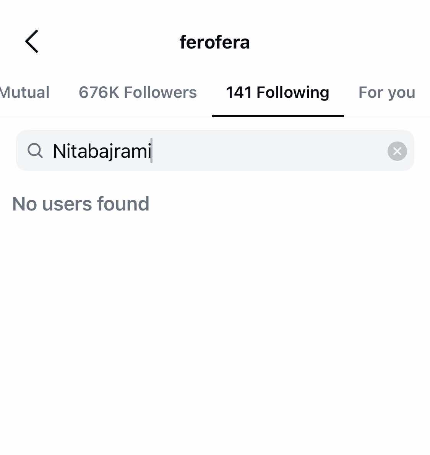This screenshot has height=455, width=430.
Task: Click the No users found message
Action: (81, 204)
